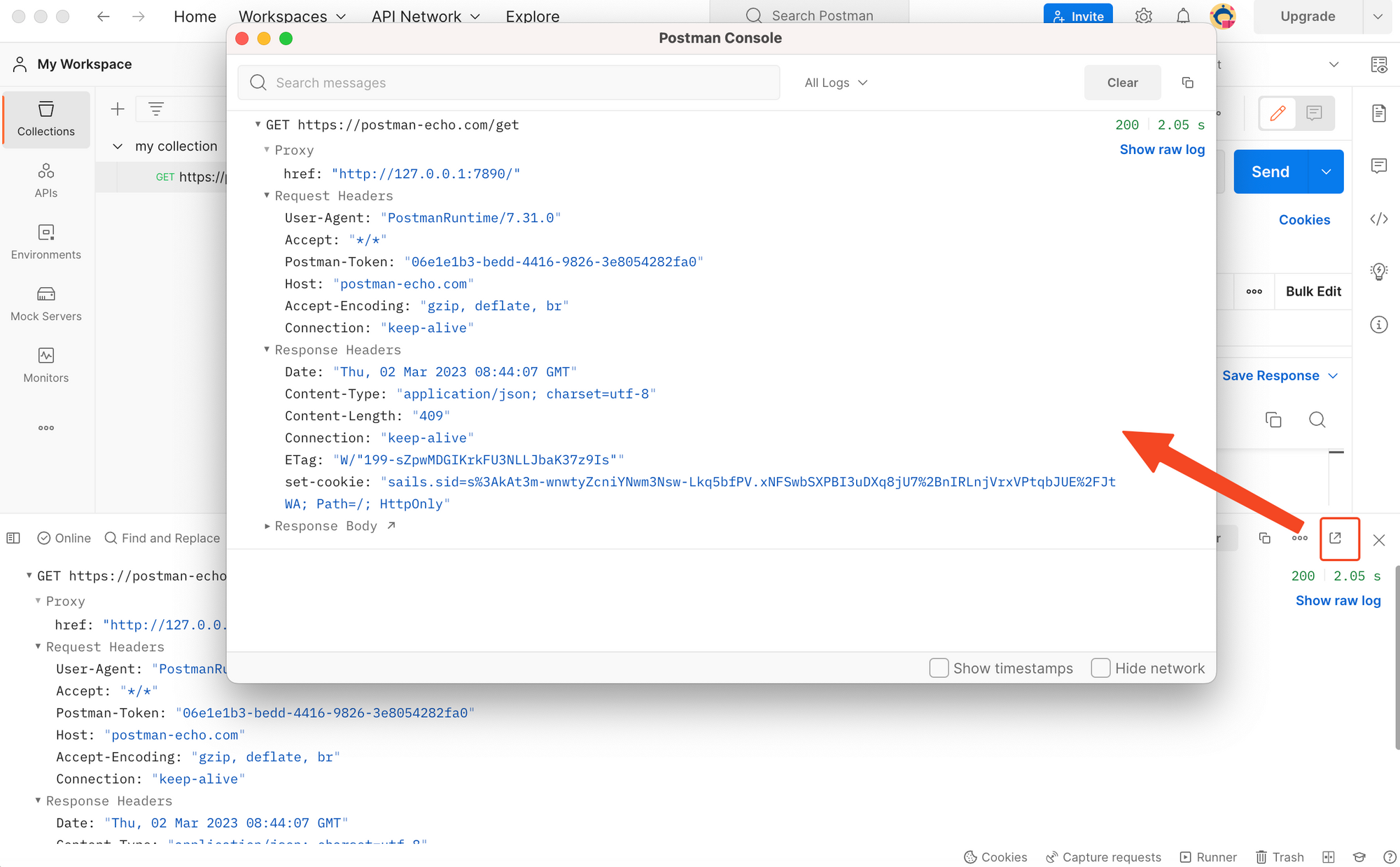Open Mock Servers in the sidebar
The image size is (1400, 867).
[46, 303]
